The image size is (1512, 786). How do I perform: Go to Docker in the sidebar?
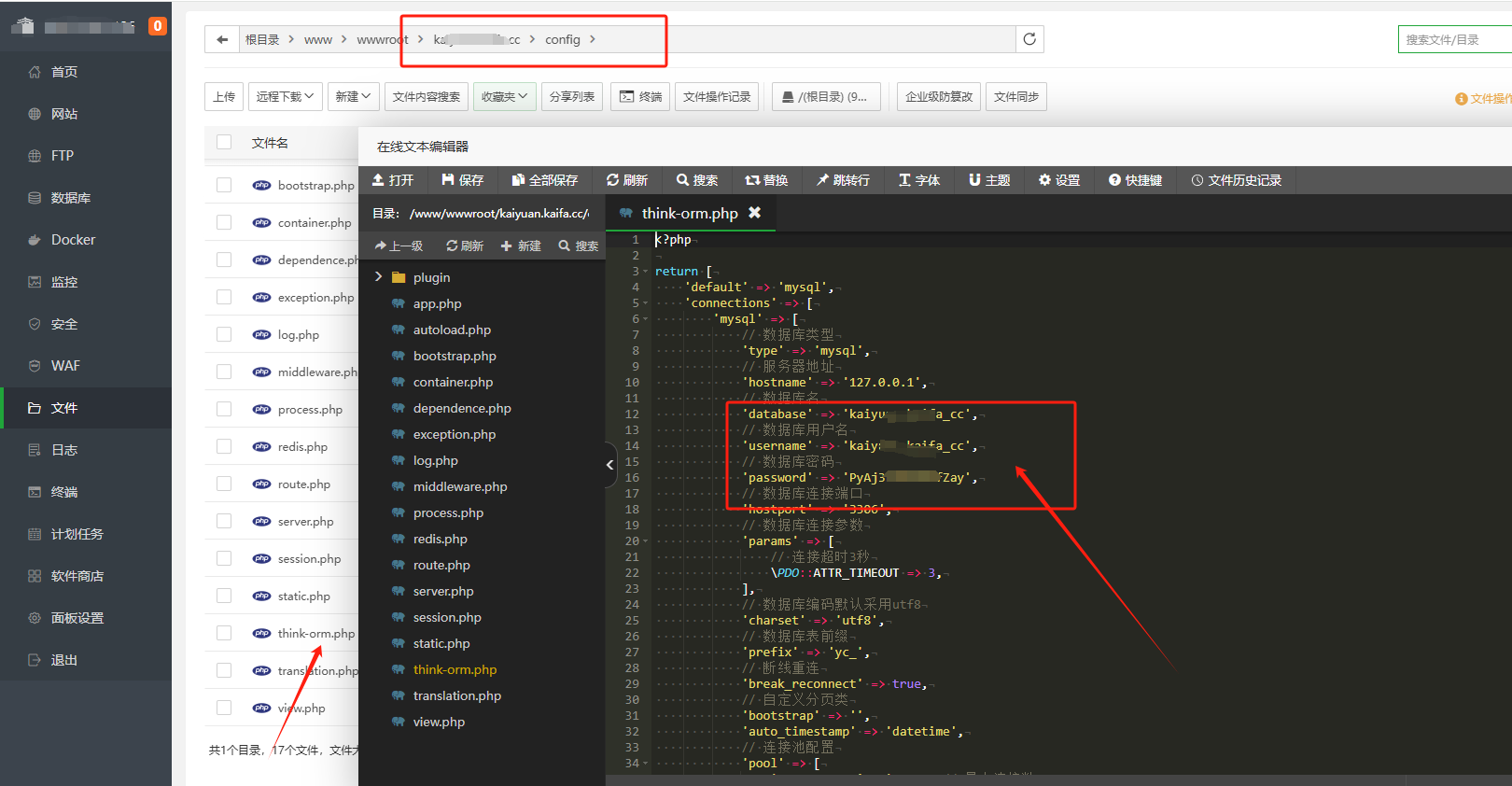73,240
